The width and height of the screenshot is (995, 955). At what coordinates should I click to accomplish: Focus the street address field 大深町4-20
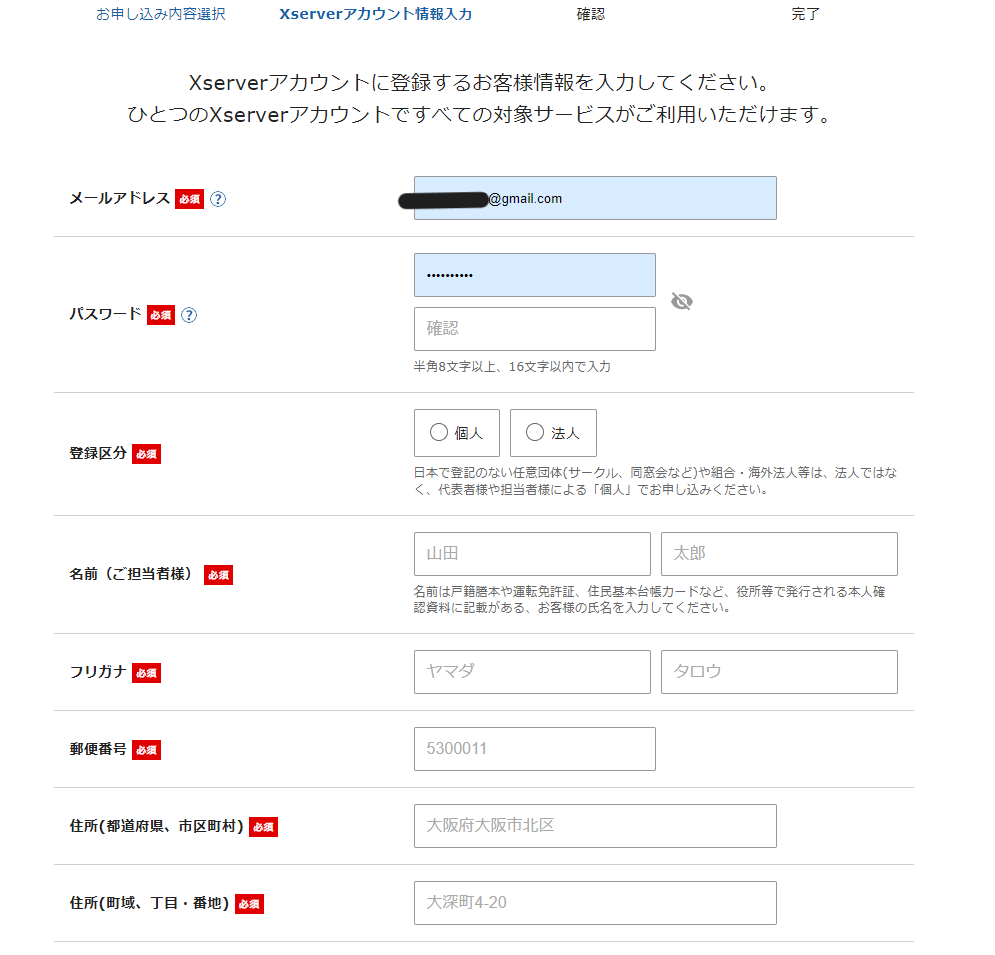click(x=595, y=903)
